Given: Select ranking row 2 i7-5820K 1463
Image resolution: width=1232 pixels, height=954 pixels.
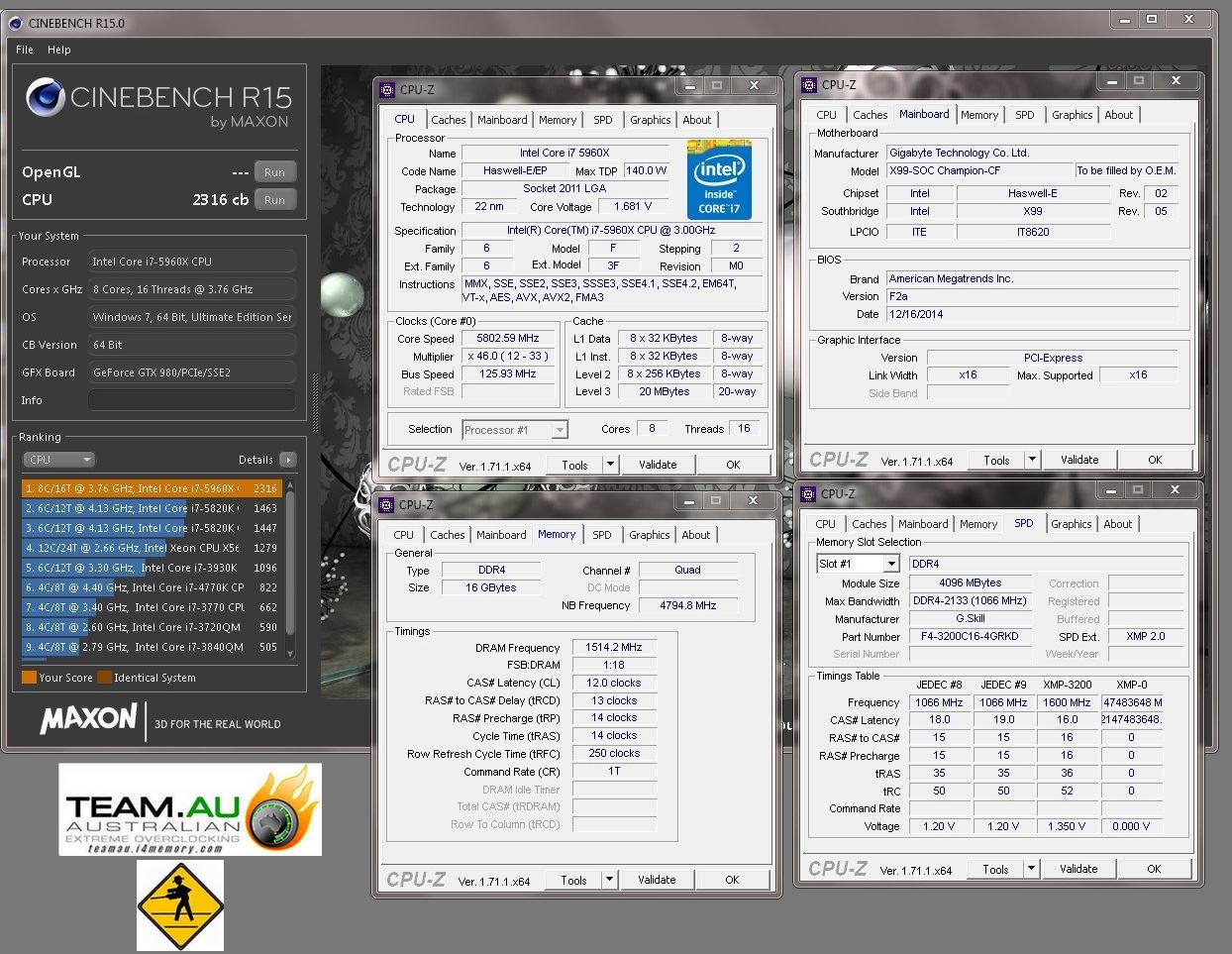Looking at the screenshot, I should tap(152, 508).
